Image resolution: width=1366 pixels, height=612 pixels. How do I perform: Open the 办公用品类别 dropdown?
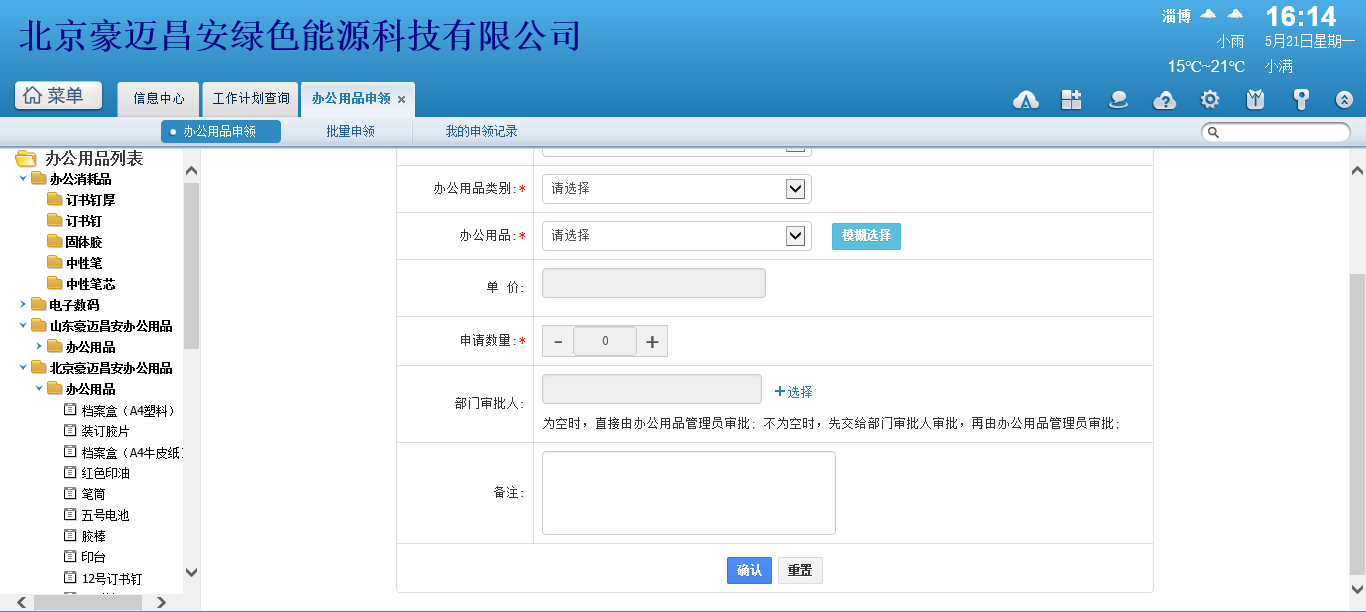[676, 189]
